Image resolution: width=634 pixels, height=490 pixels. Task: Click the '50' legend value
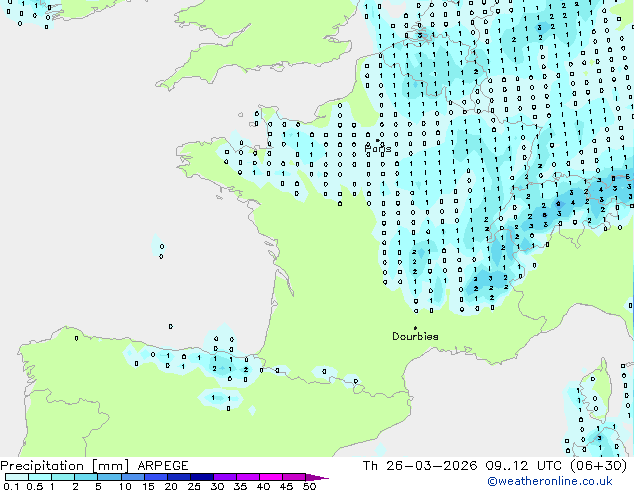309,486
